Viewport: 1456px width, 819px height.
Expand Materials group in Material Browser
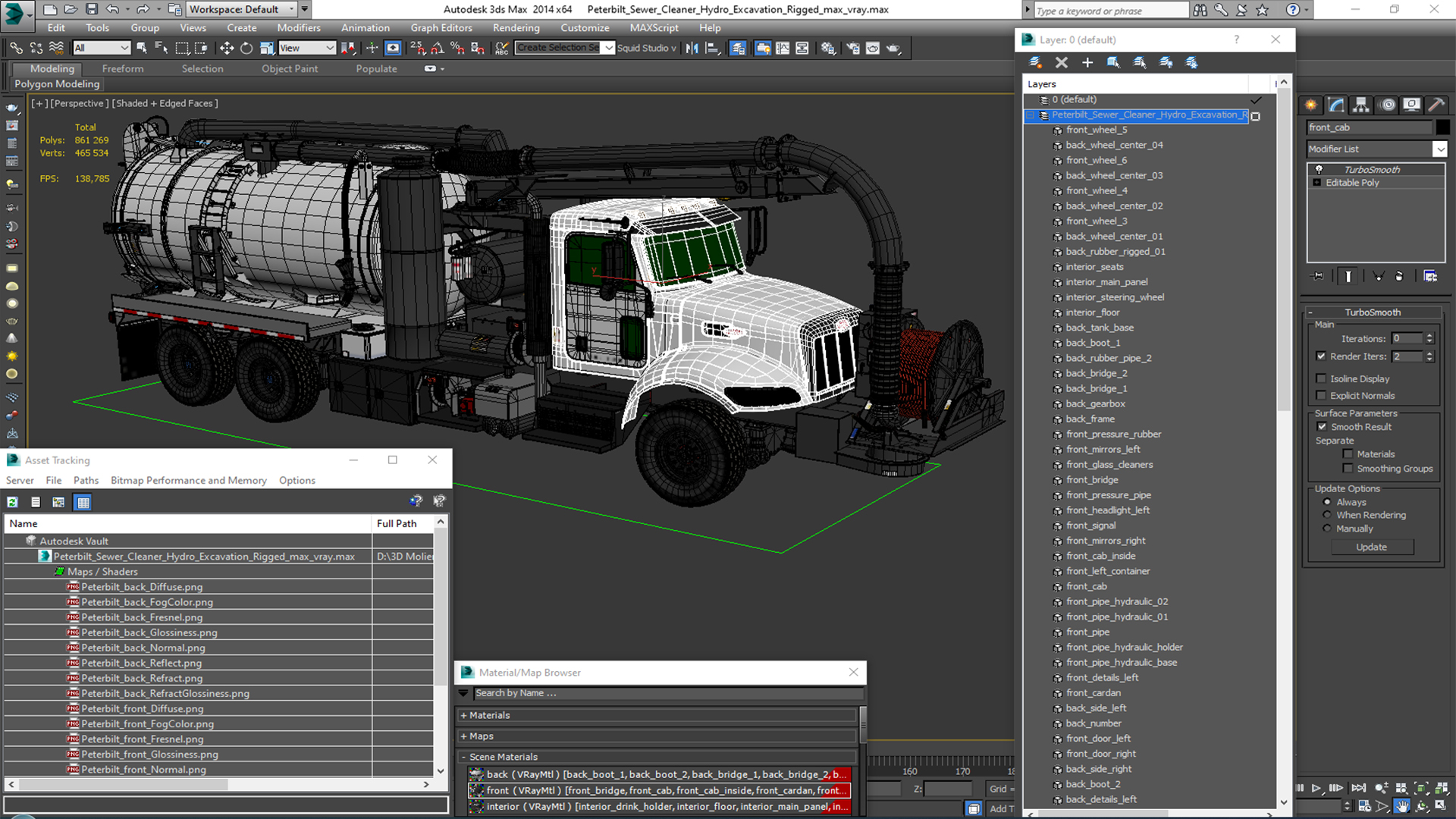[x=463, y=715]
